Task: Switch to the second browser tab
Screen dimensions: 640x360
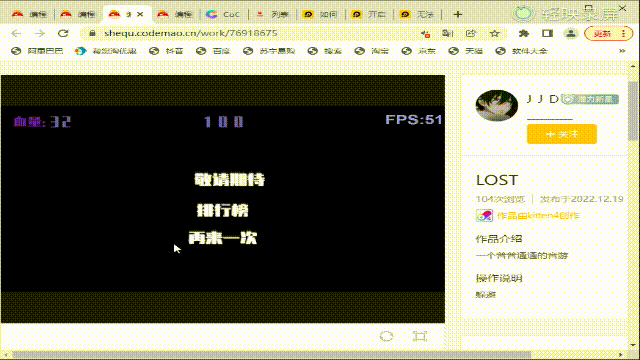Action: pos(78,14)
